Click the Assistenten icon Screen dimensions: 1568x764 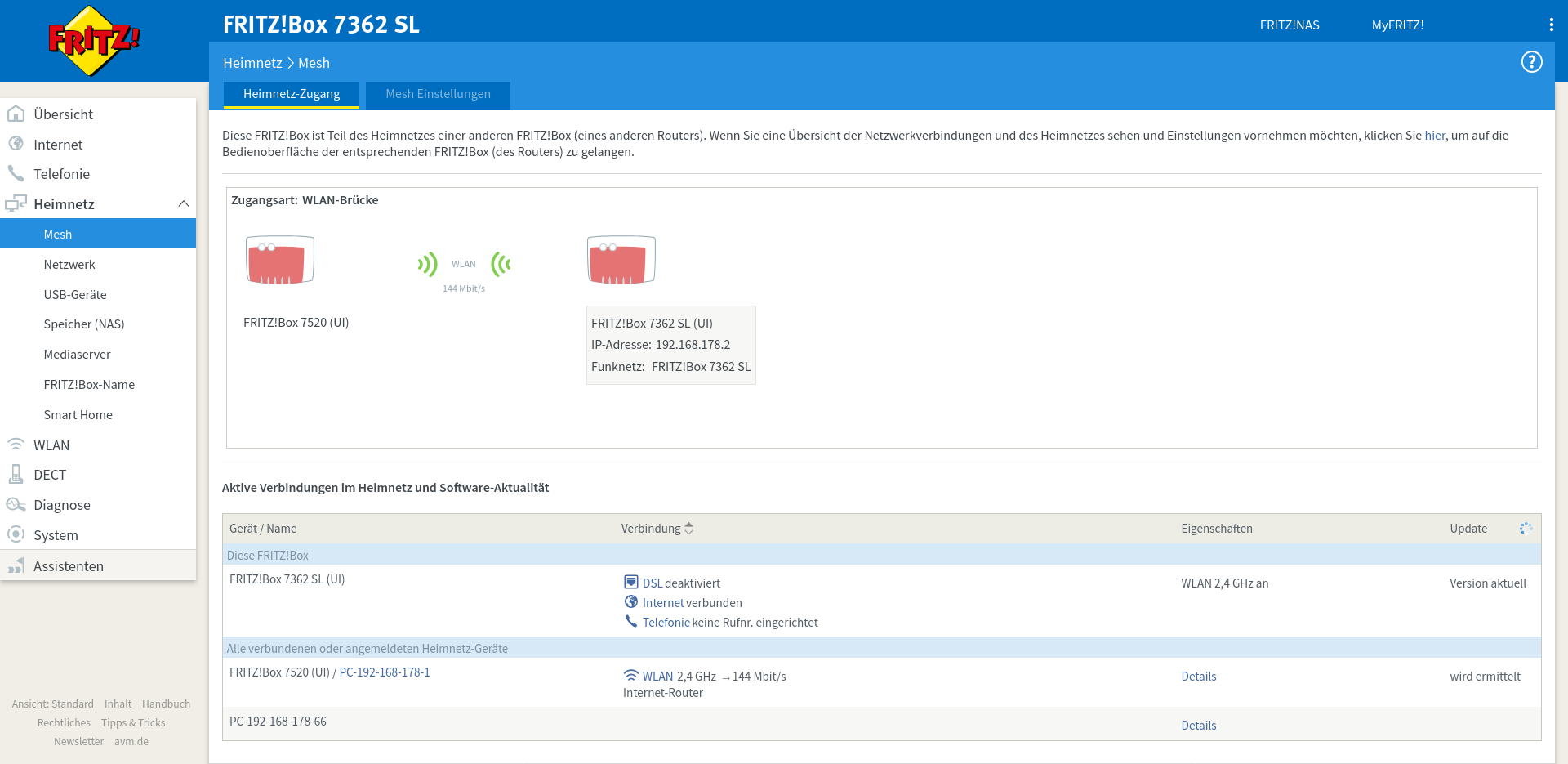16,565
